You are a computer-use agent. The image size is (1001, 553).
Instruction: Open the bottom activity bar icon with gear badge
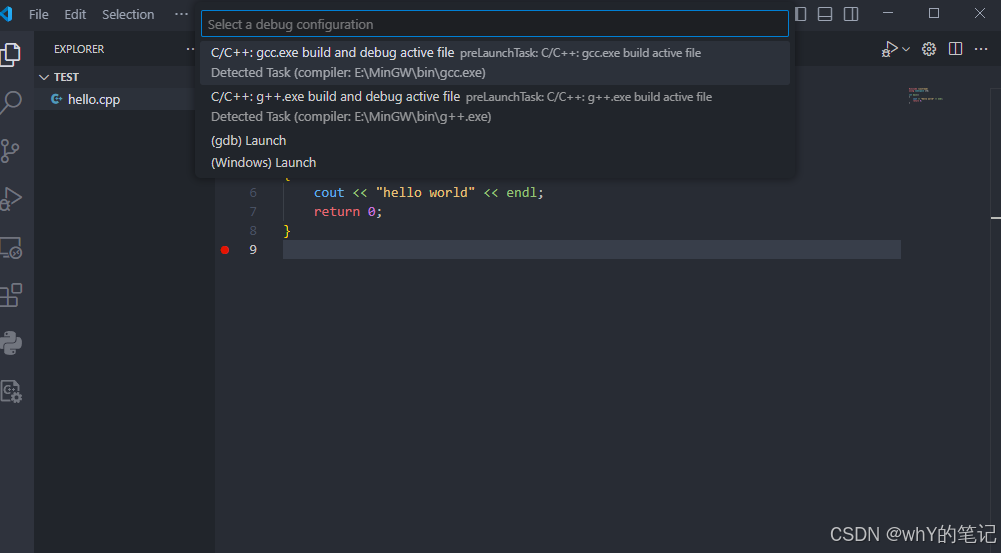[x=11, y=391]
